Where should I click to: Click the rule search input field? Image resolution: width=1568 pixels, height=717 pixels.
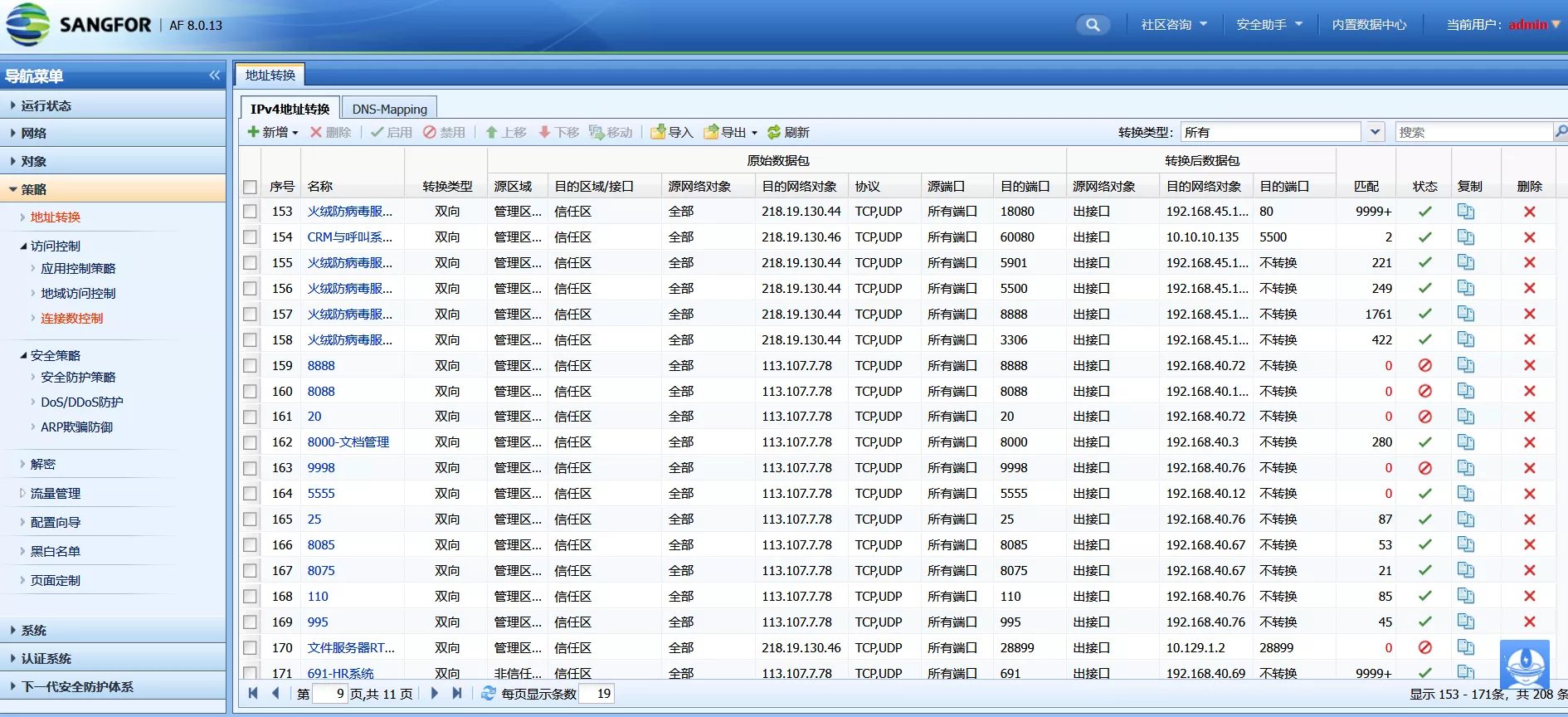[x=1473, y=132]
